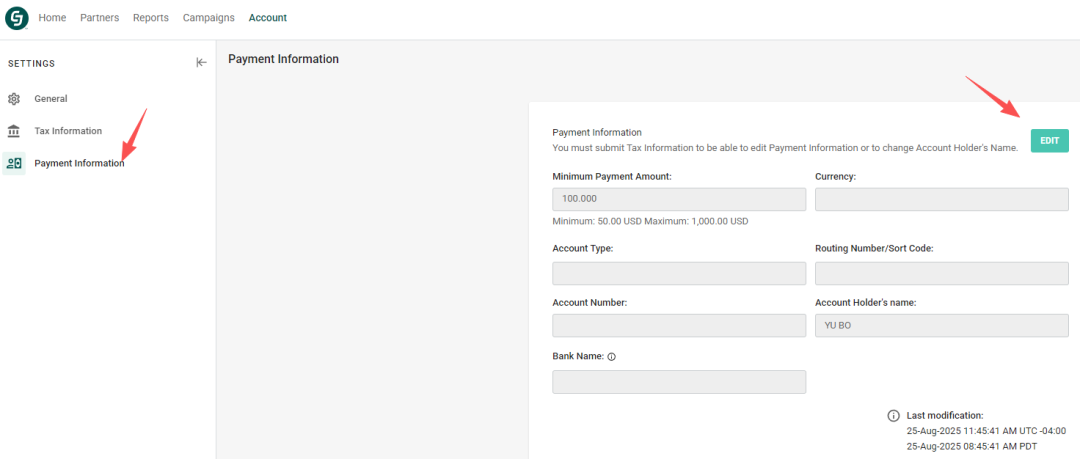Select the Account menu item

268,18
